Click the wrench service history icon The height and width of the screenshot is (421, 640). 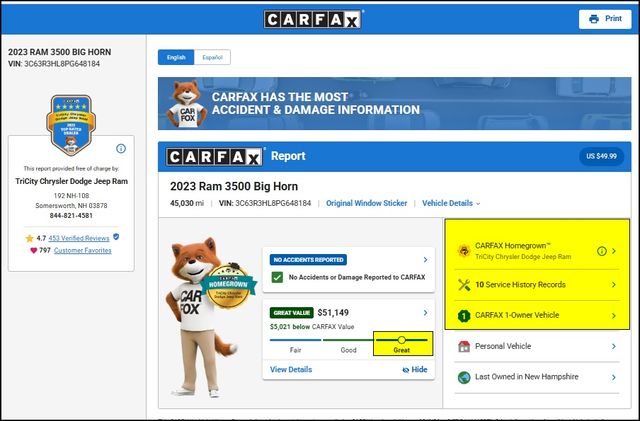(x=464, y=285)
